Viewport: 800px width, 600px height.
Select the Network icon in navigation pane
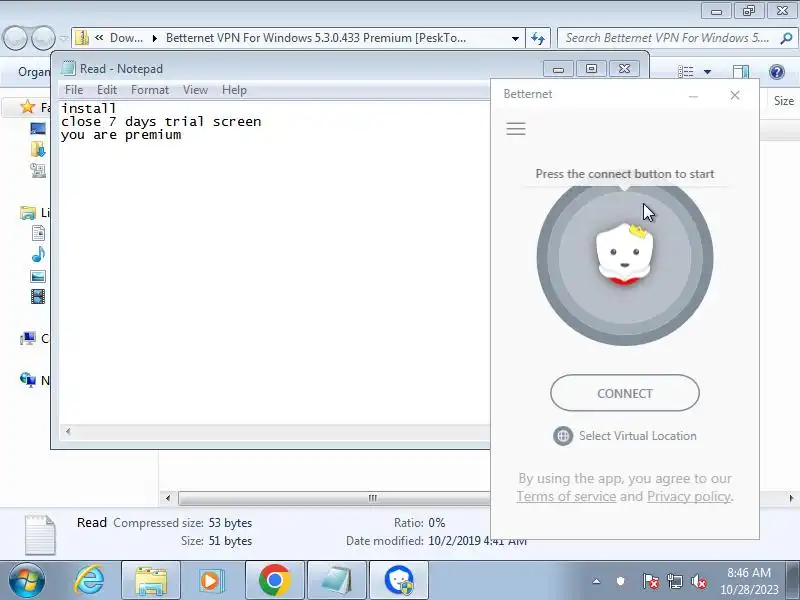[28, 380]
